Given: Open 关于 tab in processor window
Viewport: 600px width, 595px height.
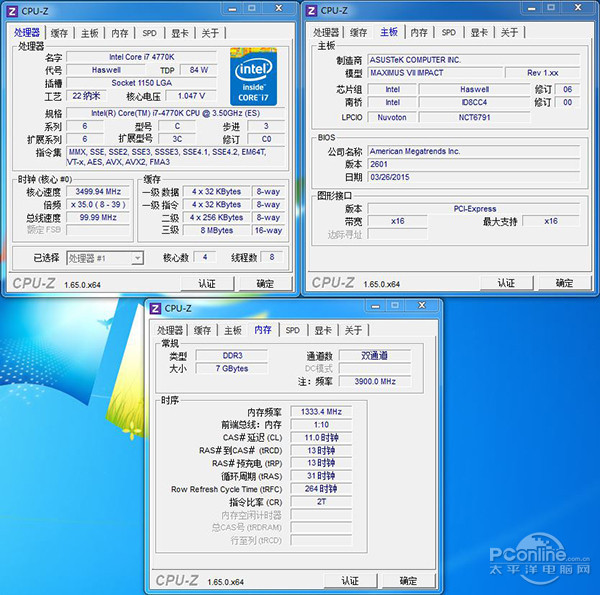Looking at the screenshot, I should [x=210, y=33].
